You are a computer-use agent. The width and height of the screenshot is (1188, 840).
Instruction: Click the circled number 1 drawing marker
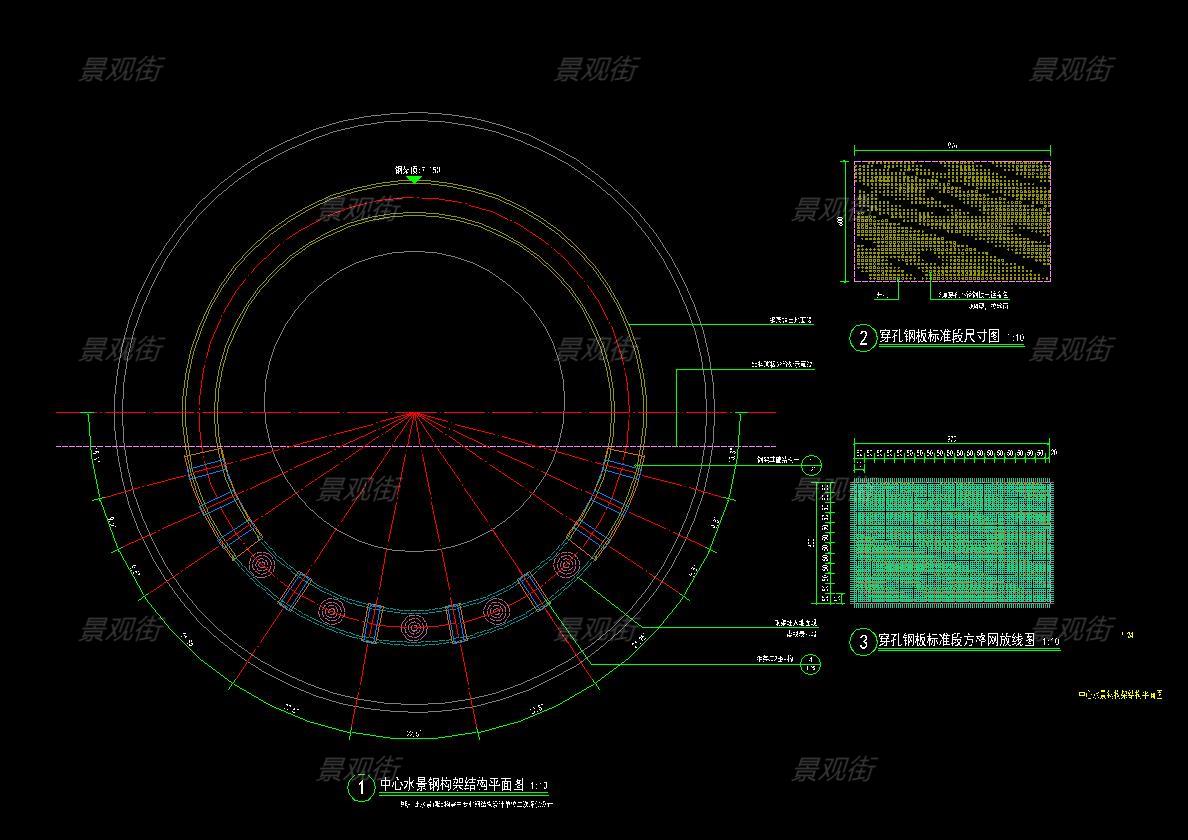coord(361,788)
